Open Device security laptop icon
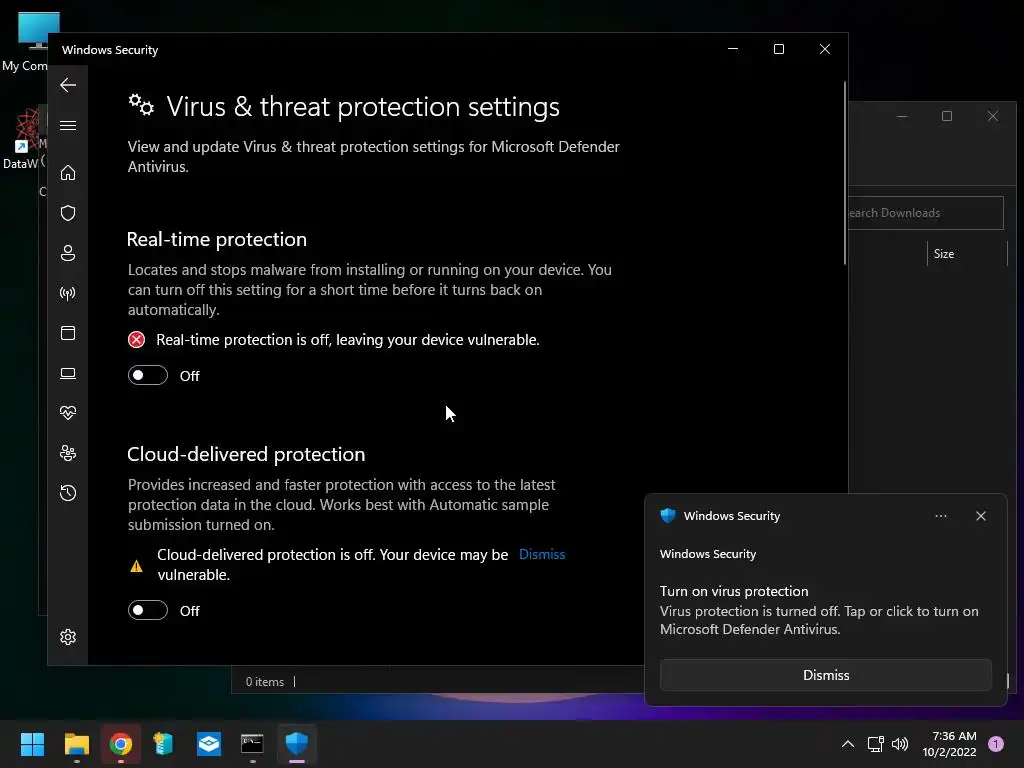 coord(68,373)
